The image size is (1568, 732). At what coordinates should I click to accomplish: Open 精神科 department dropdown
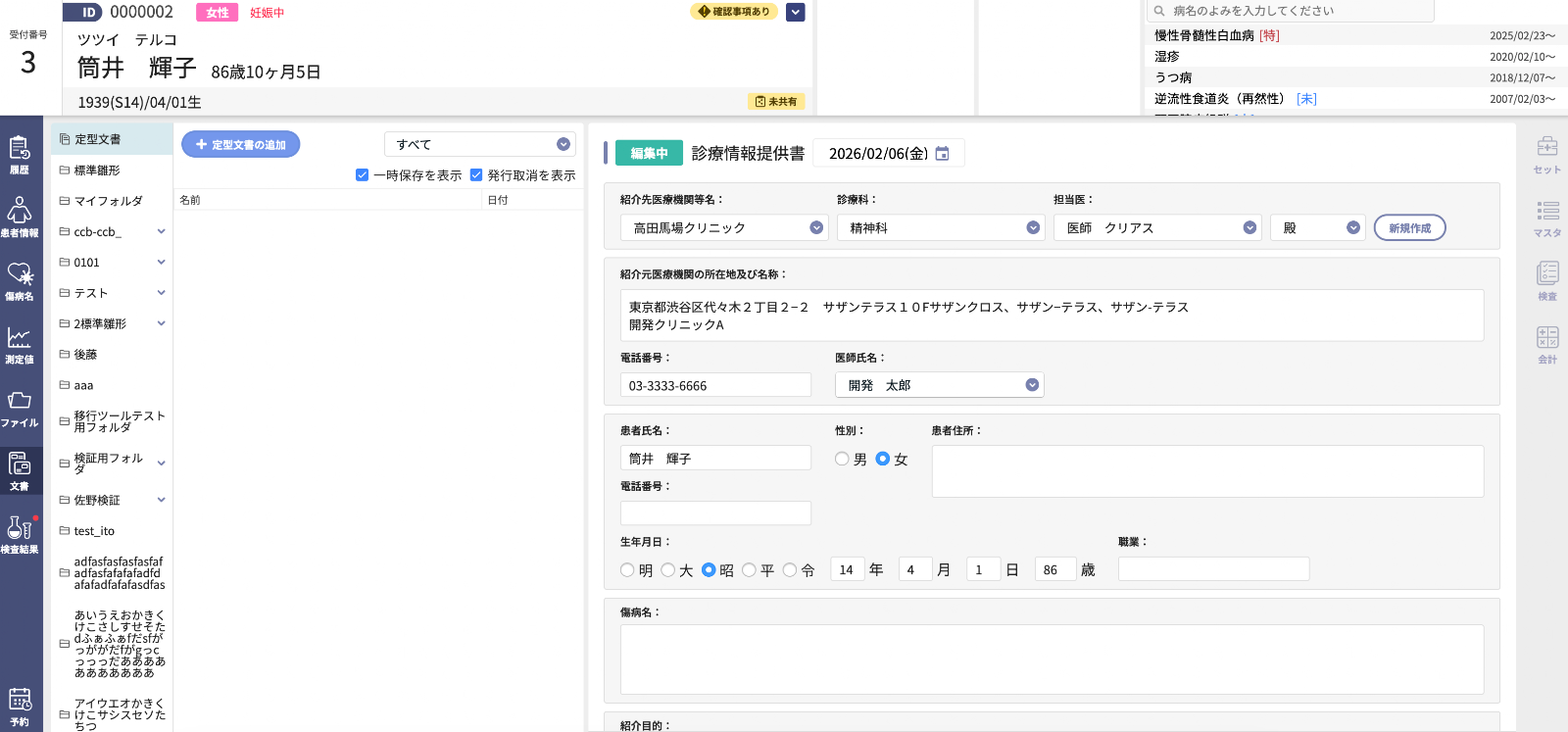click(x=941, y=227)
